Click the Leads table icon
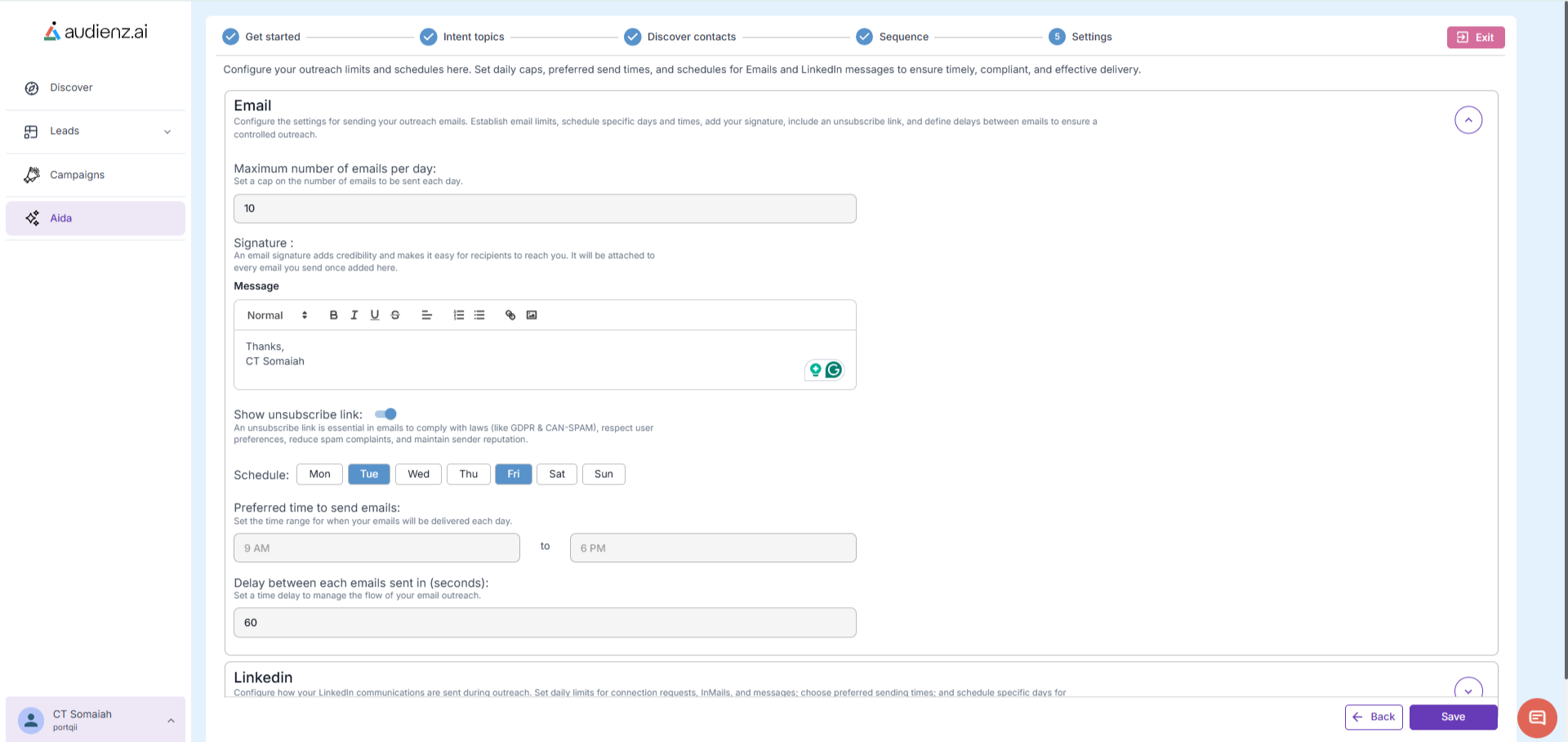The image size is (1568, 742). [31, 132]
